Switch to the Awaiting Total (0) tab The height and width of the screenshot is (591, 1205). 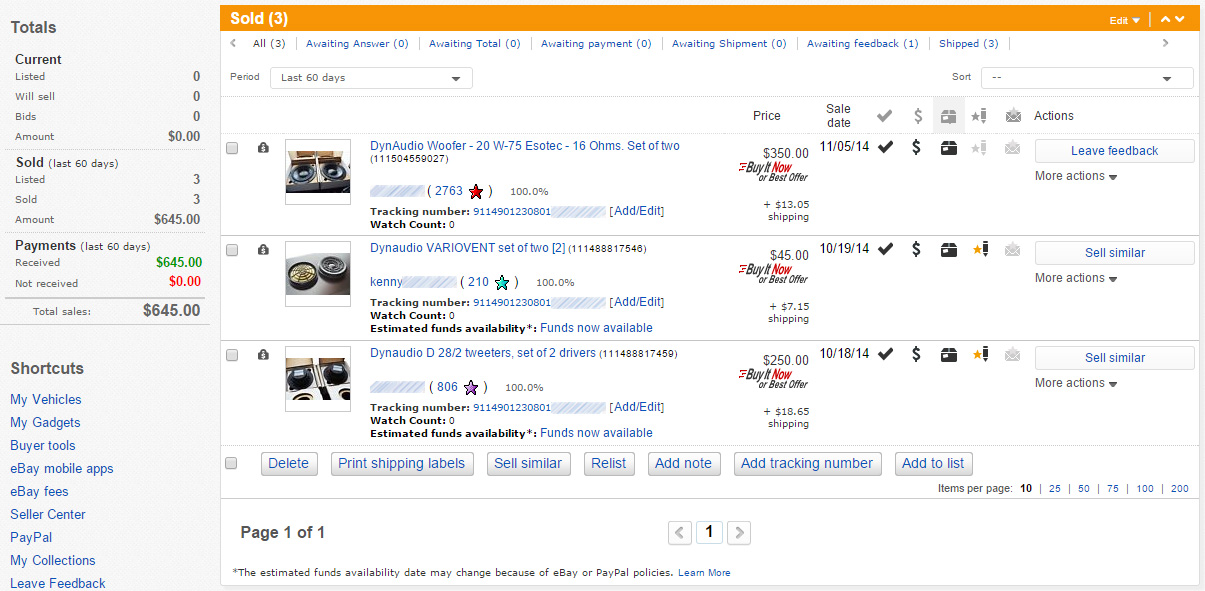point(475,44)
